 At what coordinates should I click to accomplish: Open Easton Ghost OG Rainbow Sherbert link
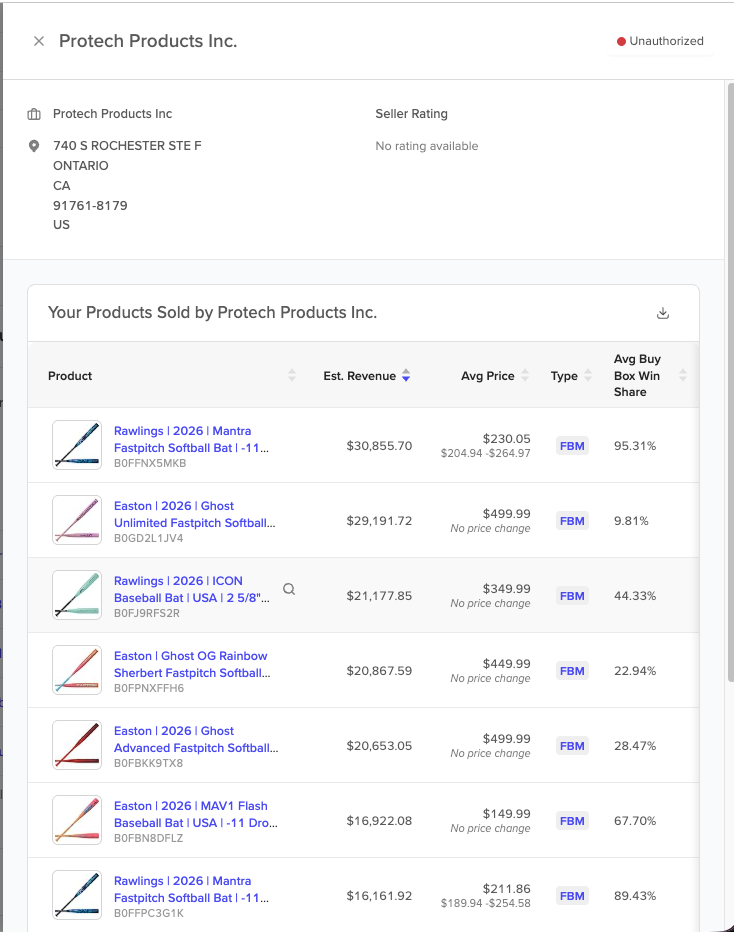(x=192, y=664)
